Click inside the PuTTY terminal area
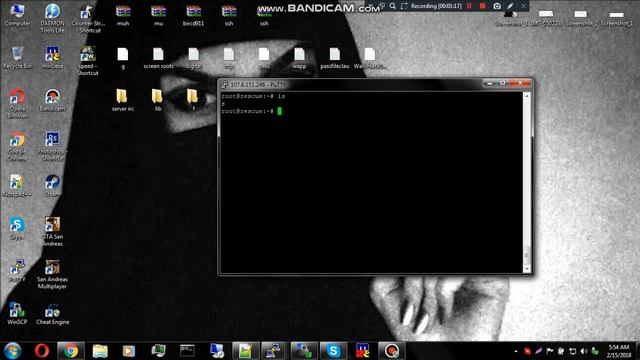This screenshot has width=640, height=360. pos(371,182)
